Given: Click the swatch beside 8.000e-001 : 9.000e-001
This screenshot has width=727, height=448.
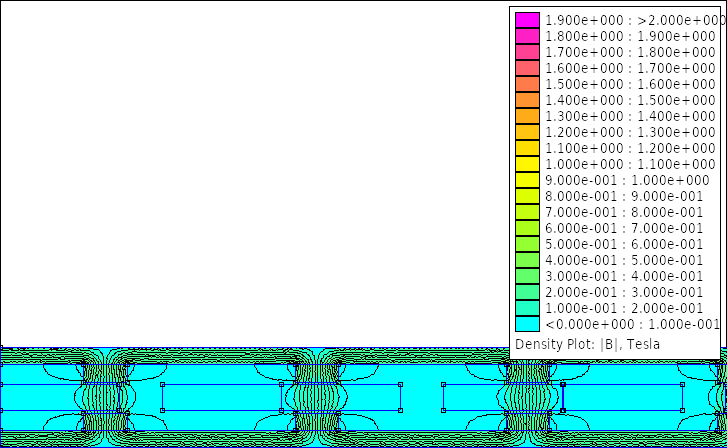Looking at the screenshot, I should [x=527, y=196].
